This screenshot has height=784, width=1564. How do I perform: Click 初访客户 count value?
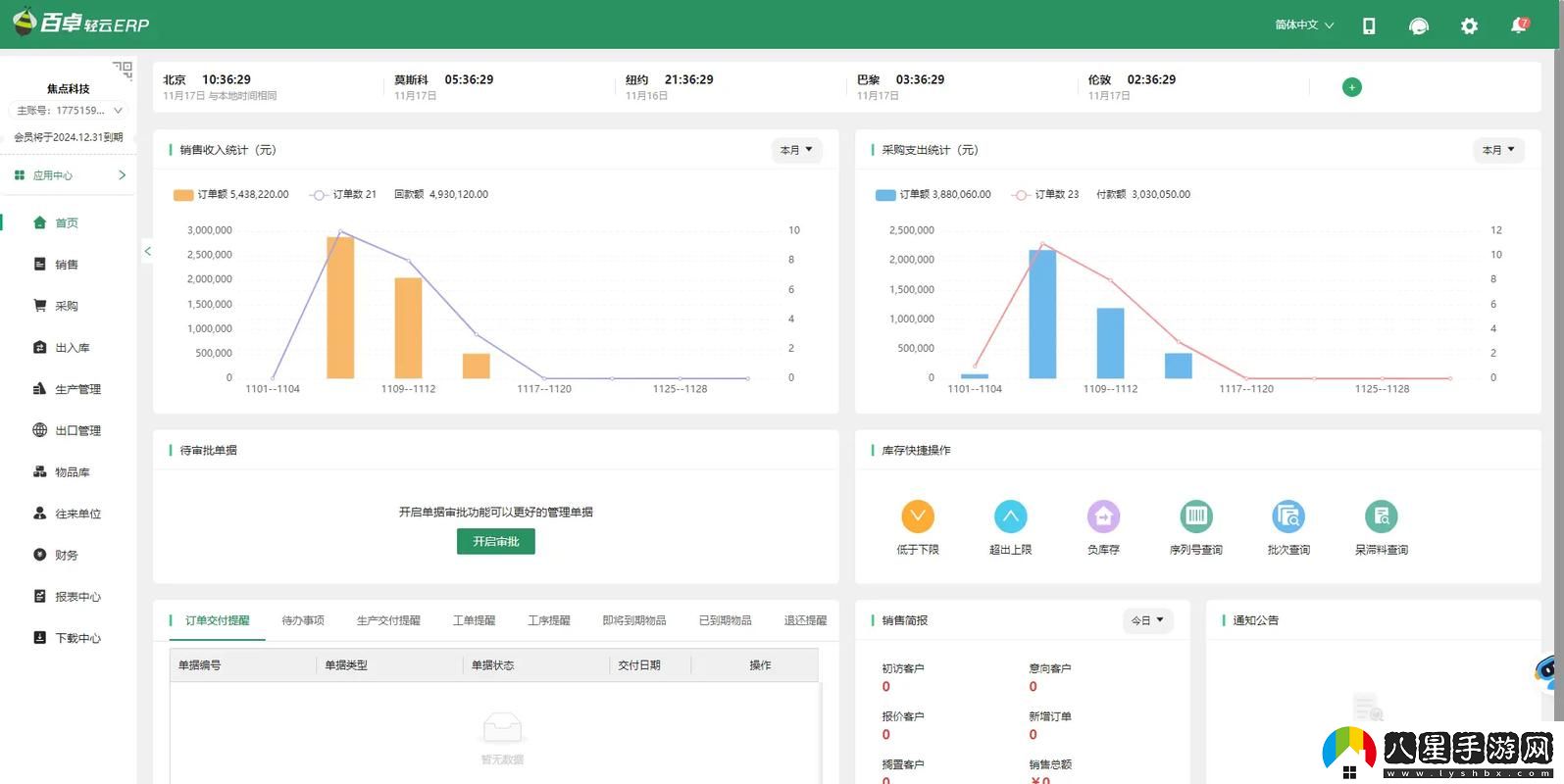[886, 687]
